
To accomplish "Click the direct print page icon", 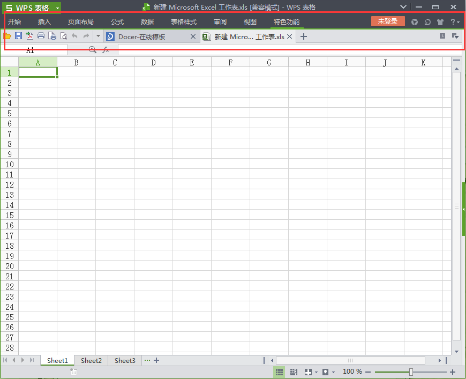I will pyautogui.click(x=52, y=36).
